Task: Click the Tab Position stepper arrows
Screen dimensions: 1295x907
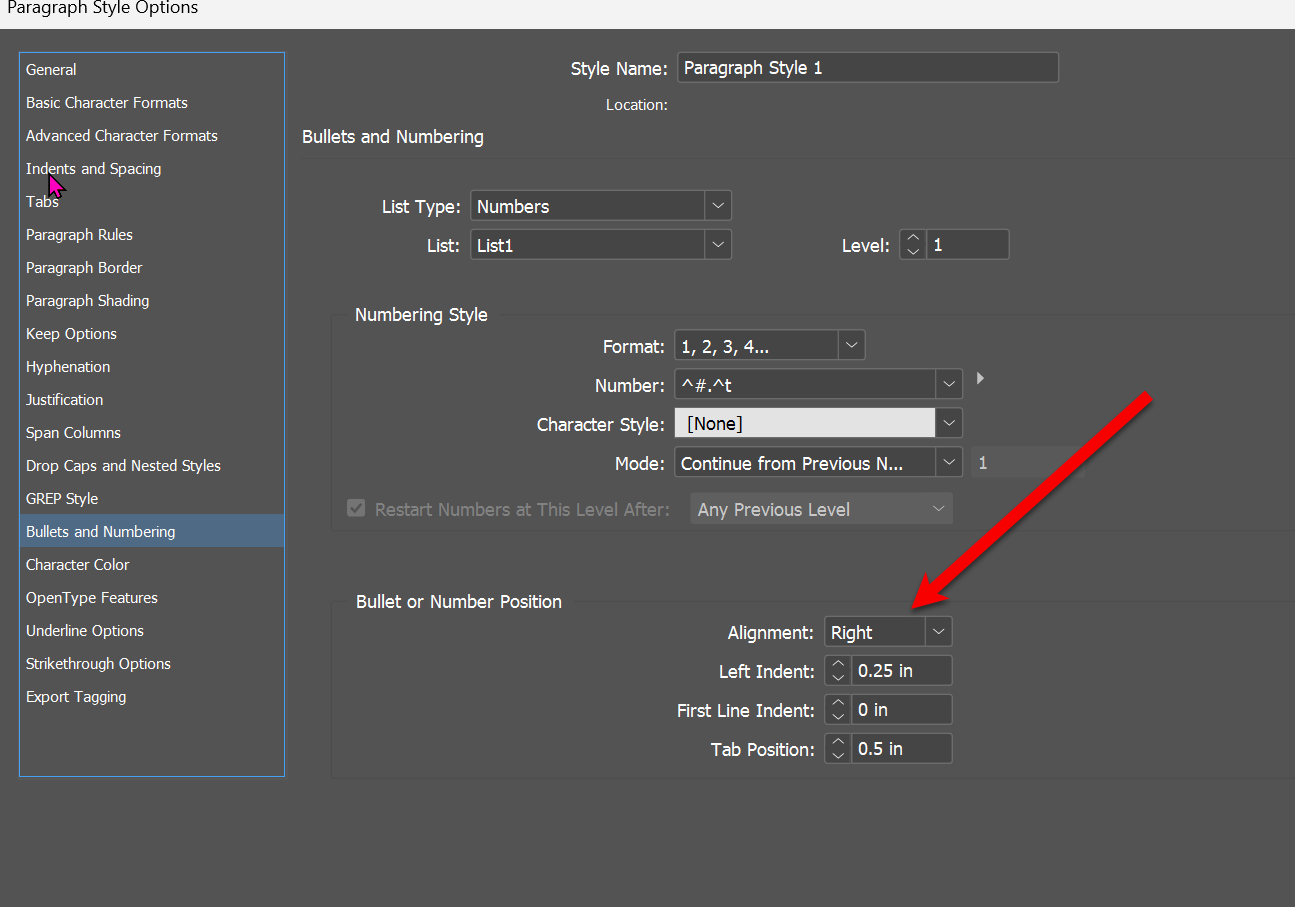Action: (838, 749)
